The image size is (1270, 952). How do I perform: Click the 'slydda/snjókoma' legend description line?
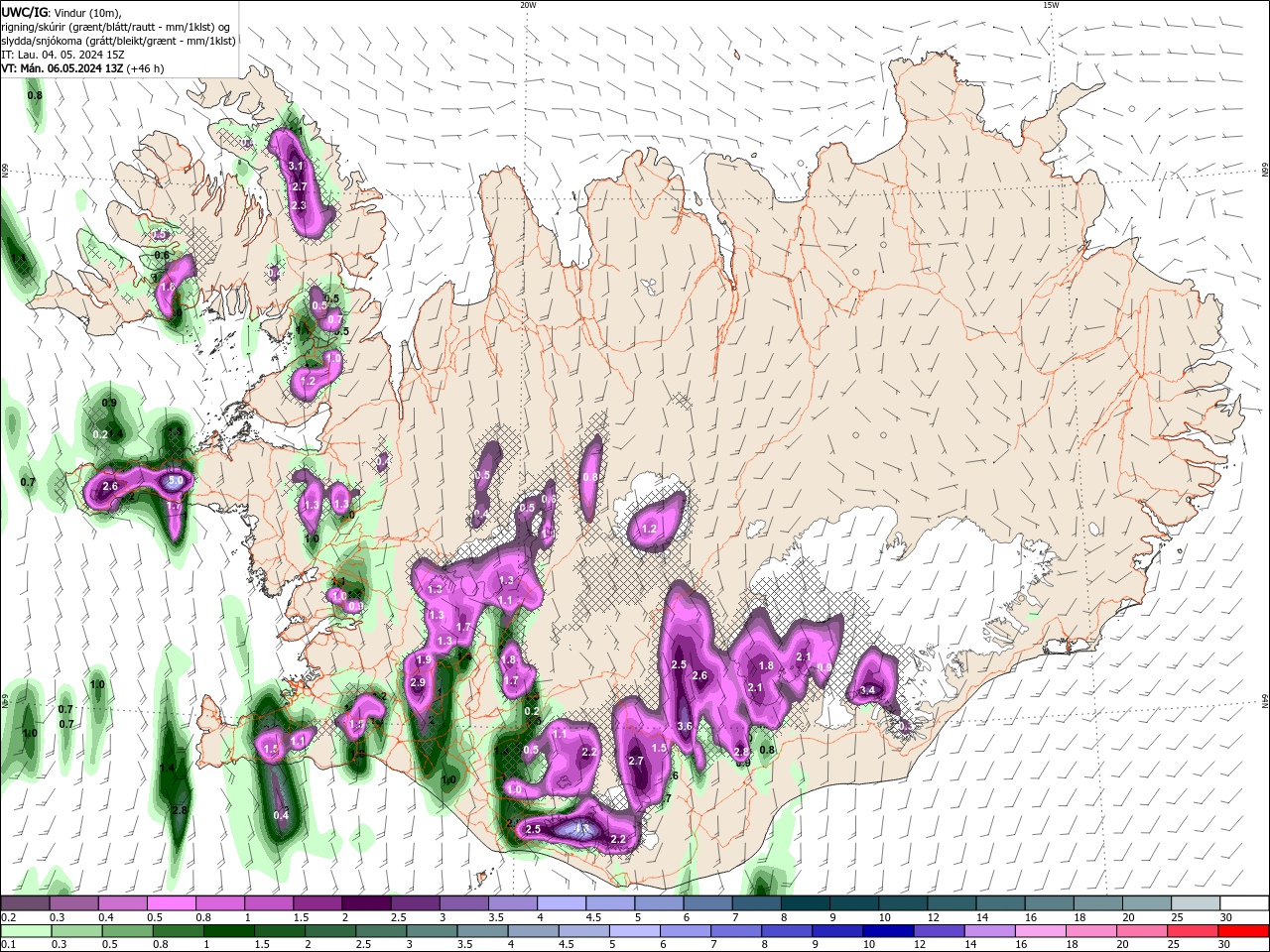point(118,41)
